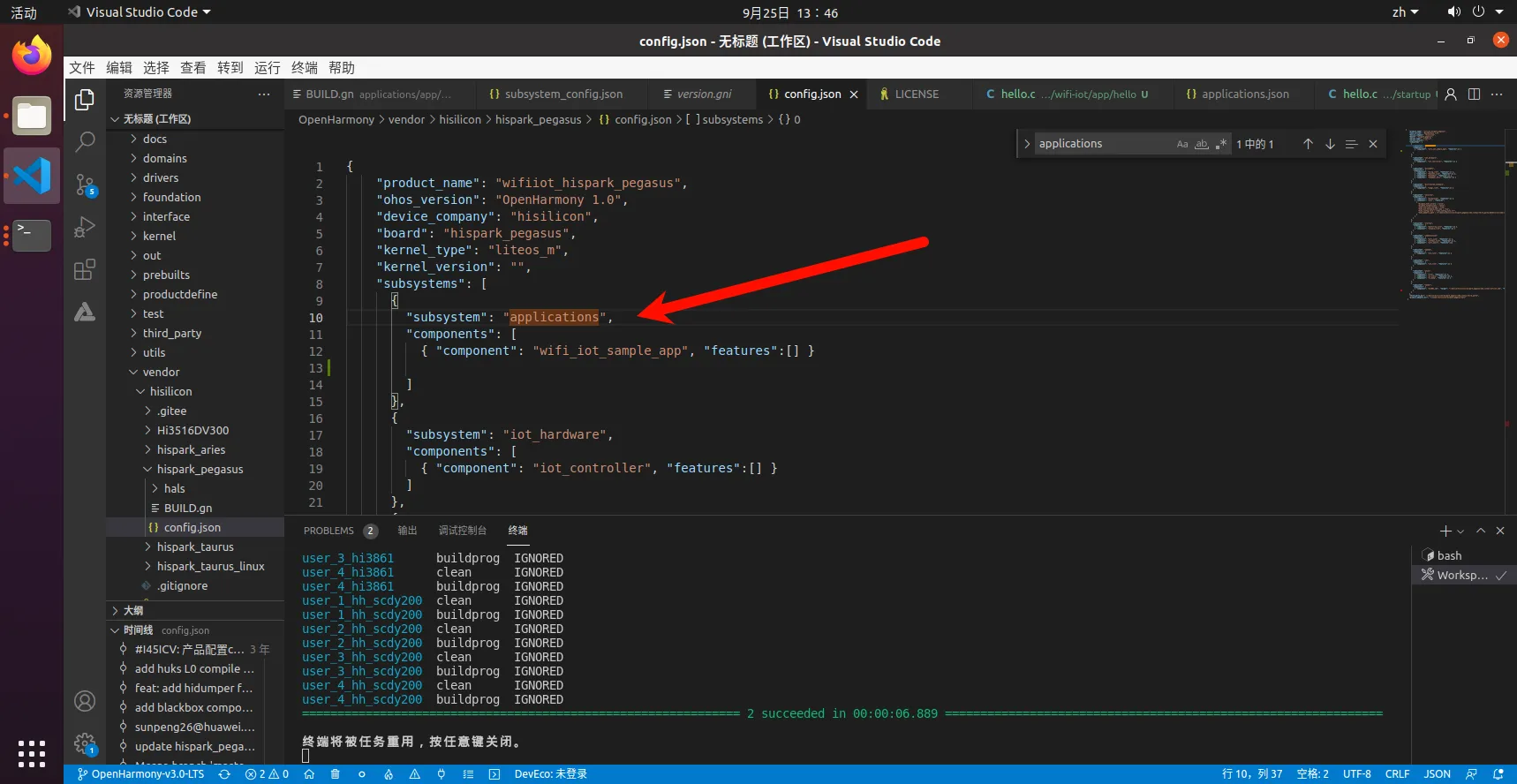Viewport: 1517px width, 784px height.
Task: Collapse the hispark_pegasus folder
Action: 200,469
